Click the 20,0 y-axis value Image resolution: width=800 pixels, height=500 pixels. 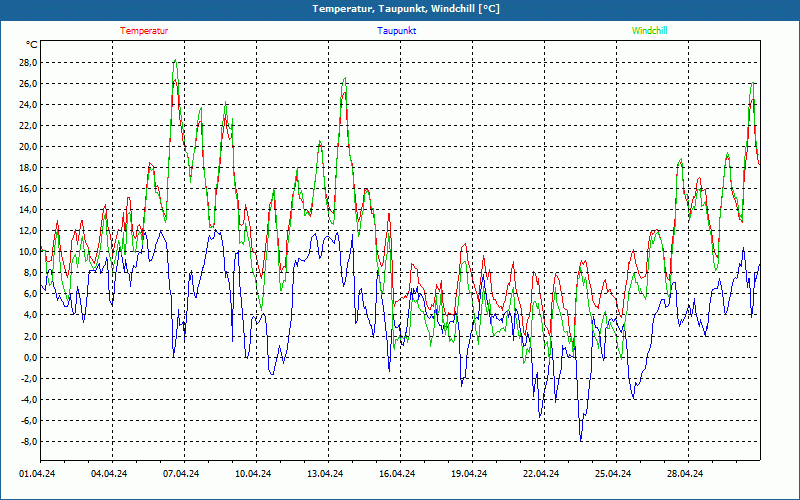(x=28, y=147)
